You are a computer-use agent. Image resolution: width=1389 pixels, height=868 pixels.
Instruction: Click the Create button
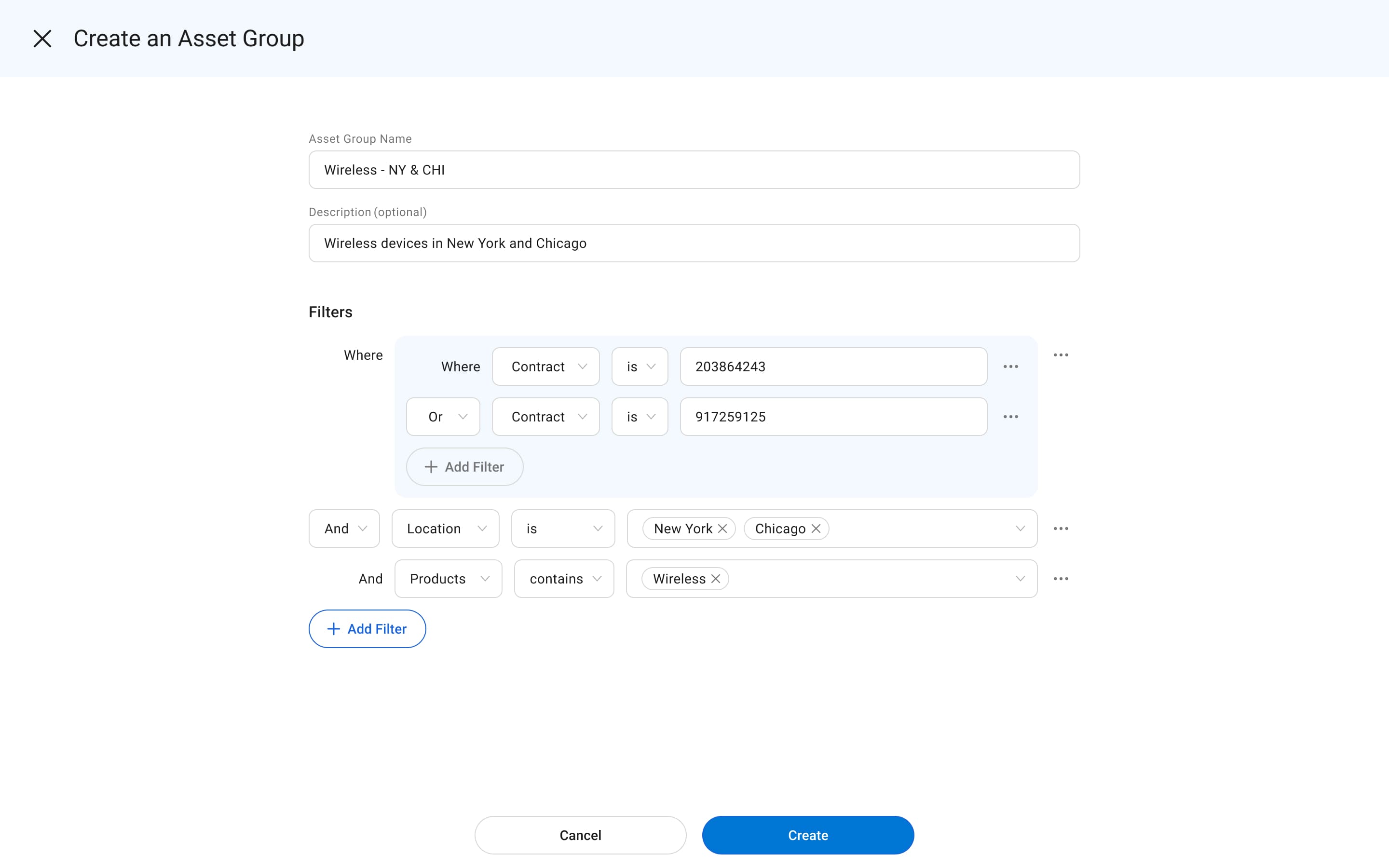click(807, 835)
